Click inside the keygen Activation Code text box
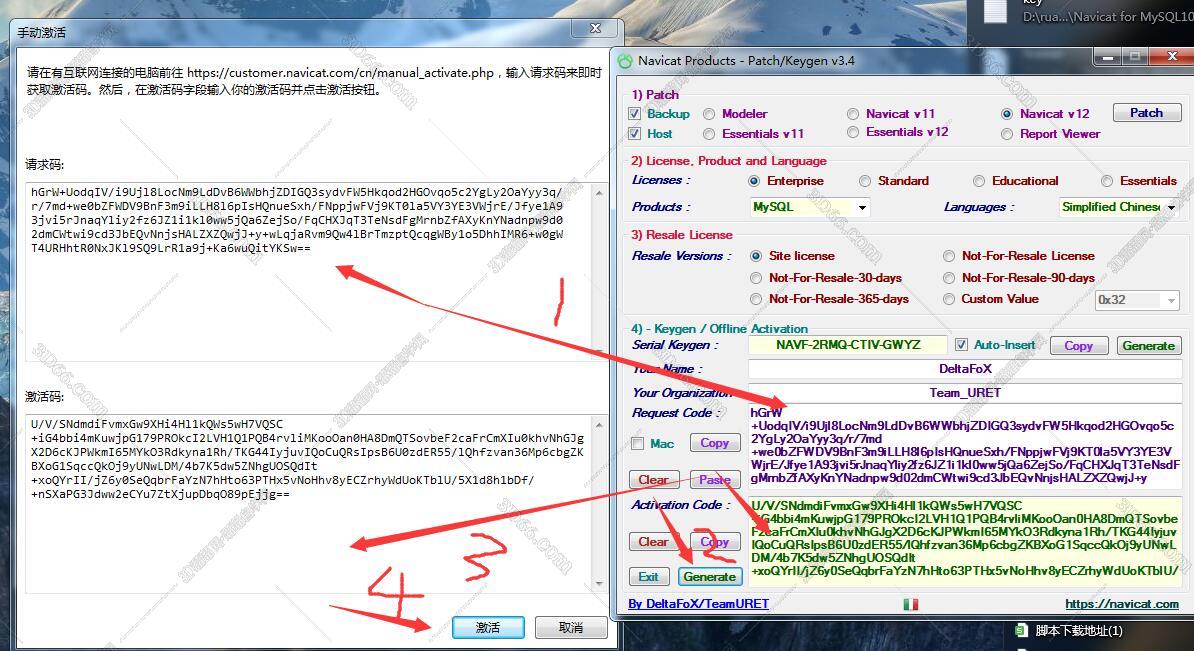The height and width of the screenshot is (651, 1194). [965, 540]
